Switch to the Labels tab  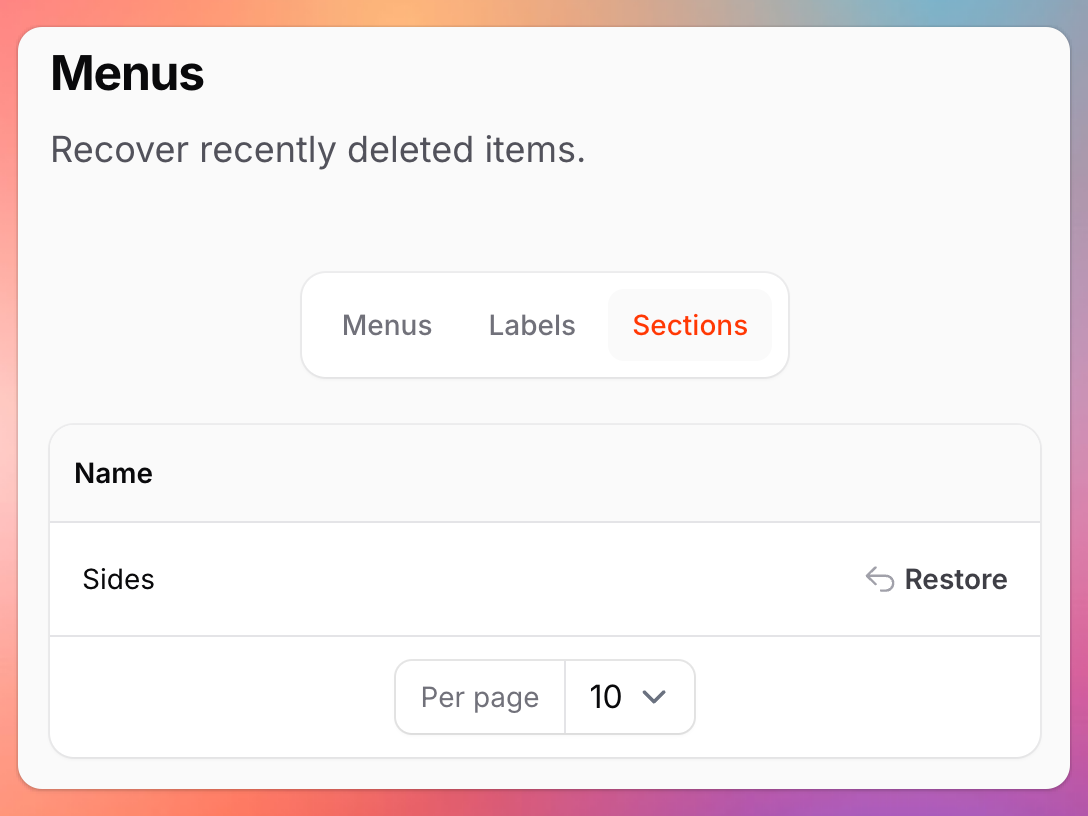click(x=532, y=325)
